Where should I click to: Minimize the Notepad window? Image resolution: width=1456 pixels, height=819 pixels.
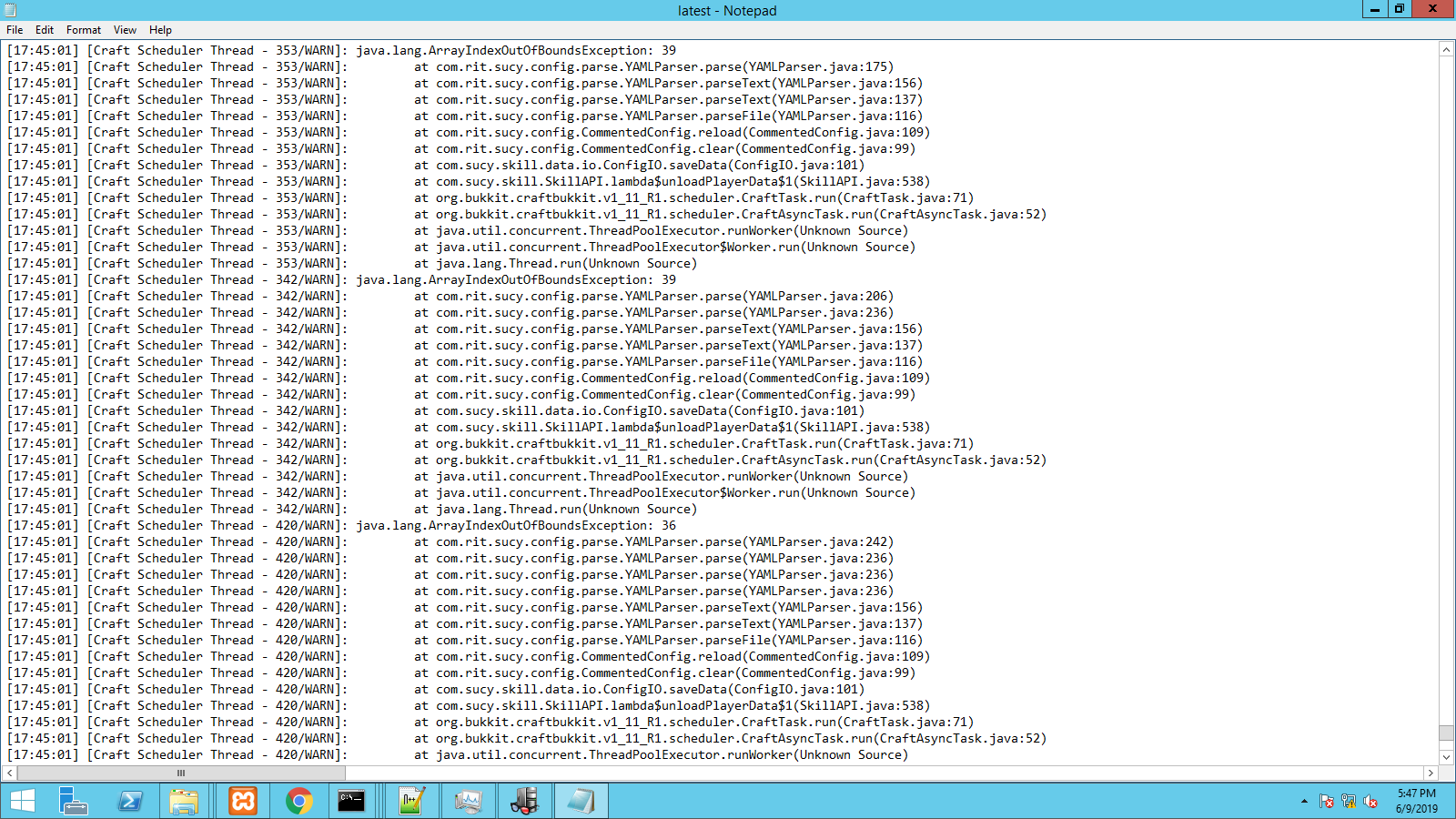[1374, 9]
